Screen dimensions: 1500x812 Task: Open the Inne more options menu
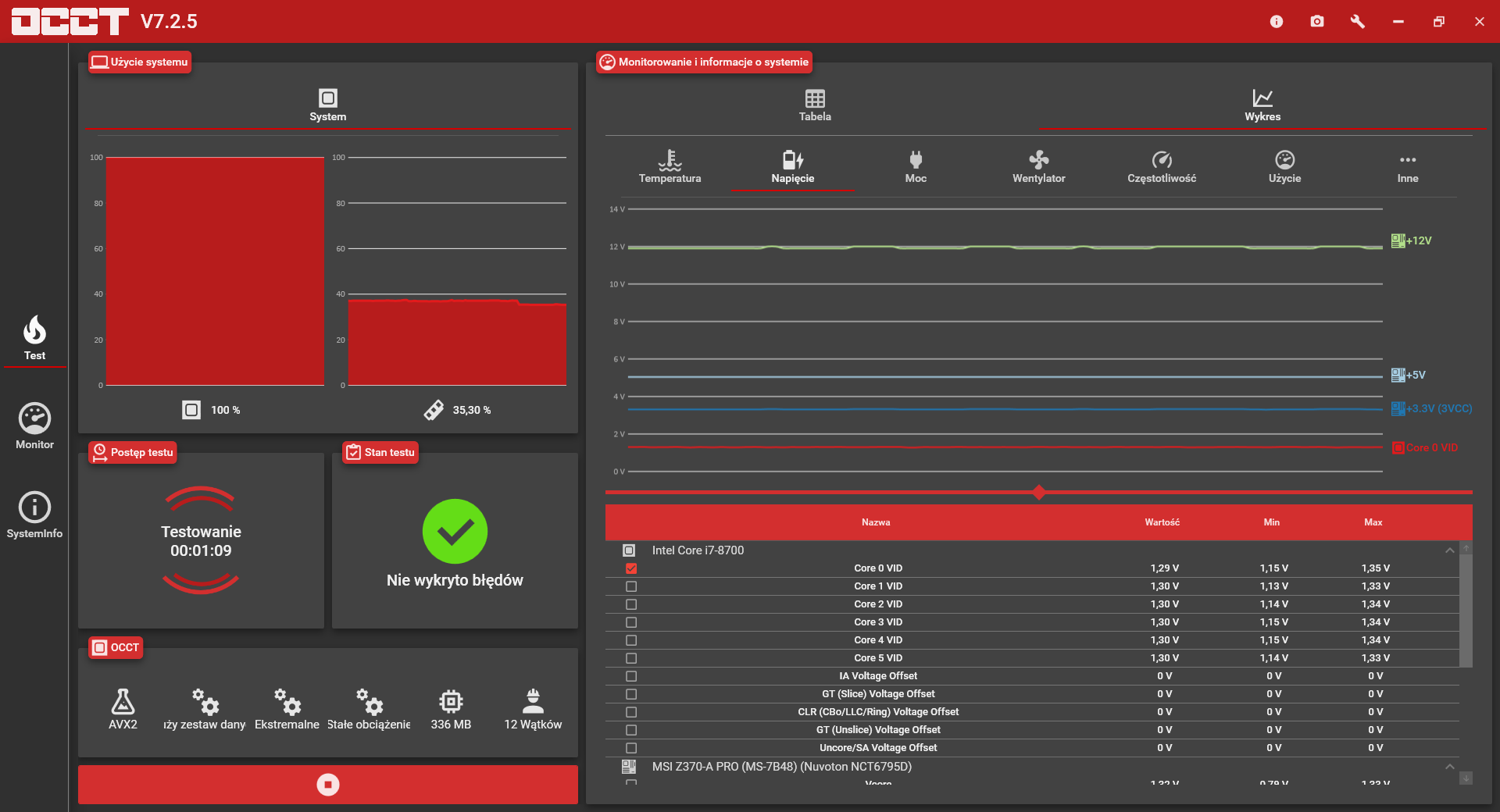1408,167
